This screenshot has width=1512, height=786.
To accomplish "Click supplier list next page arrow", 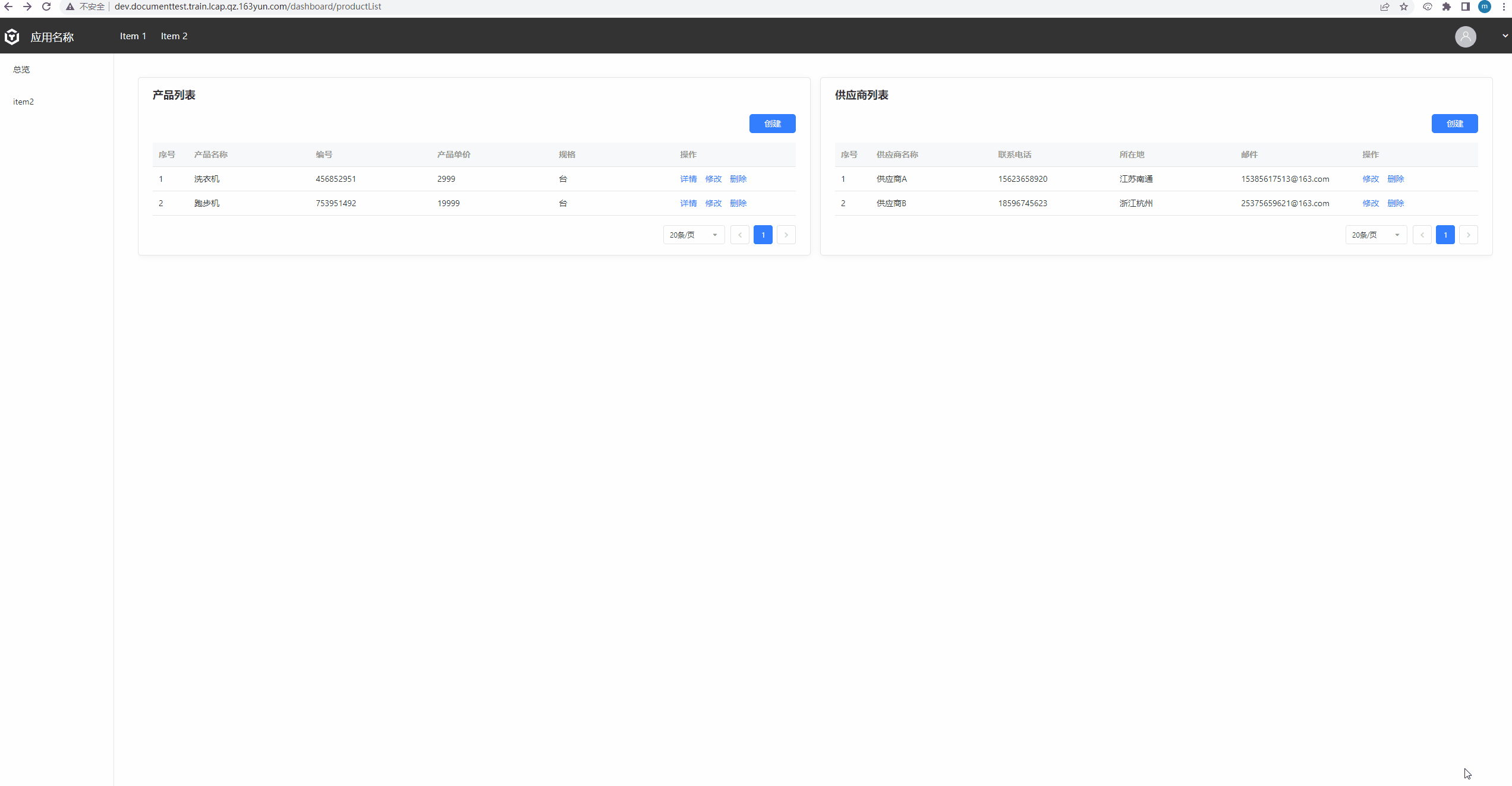I will coord(1468,235).
